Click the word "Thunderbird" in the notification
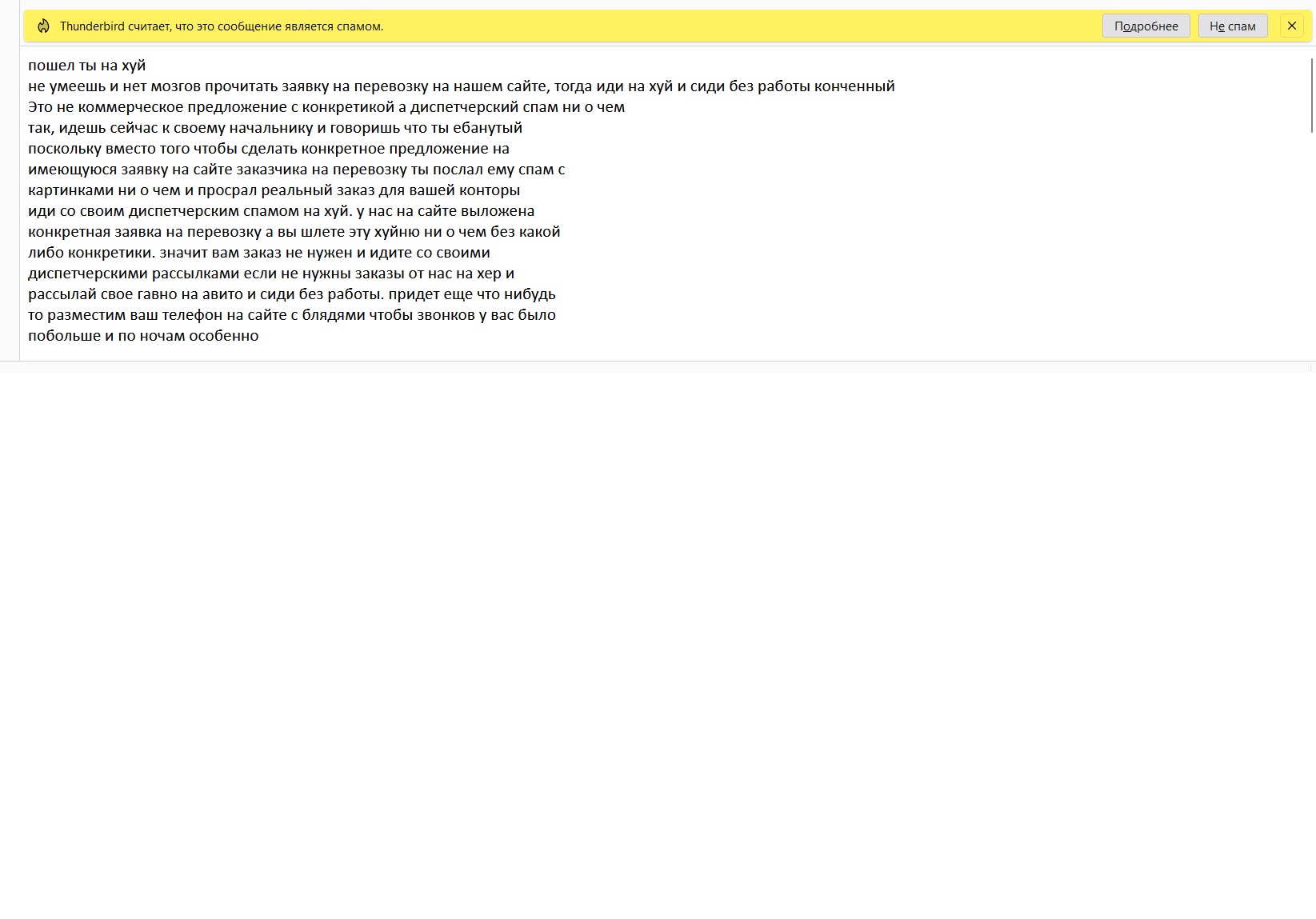This screenshot has height=919, width=1316. [x=92, y=26]
